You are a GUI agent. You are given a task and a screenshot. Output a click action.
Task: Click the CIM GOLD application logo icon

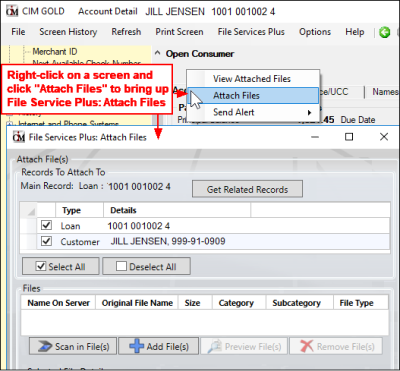pyautogui.click(x=12, y=12)
